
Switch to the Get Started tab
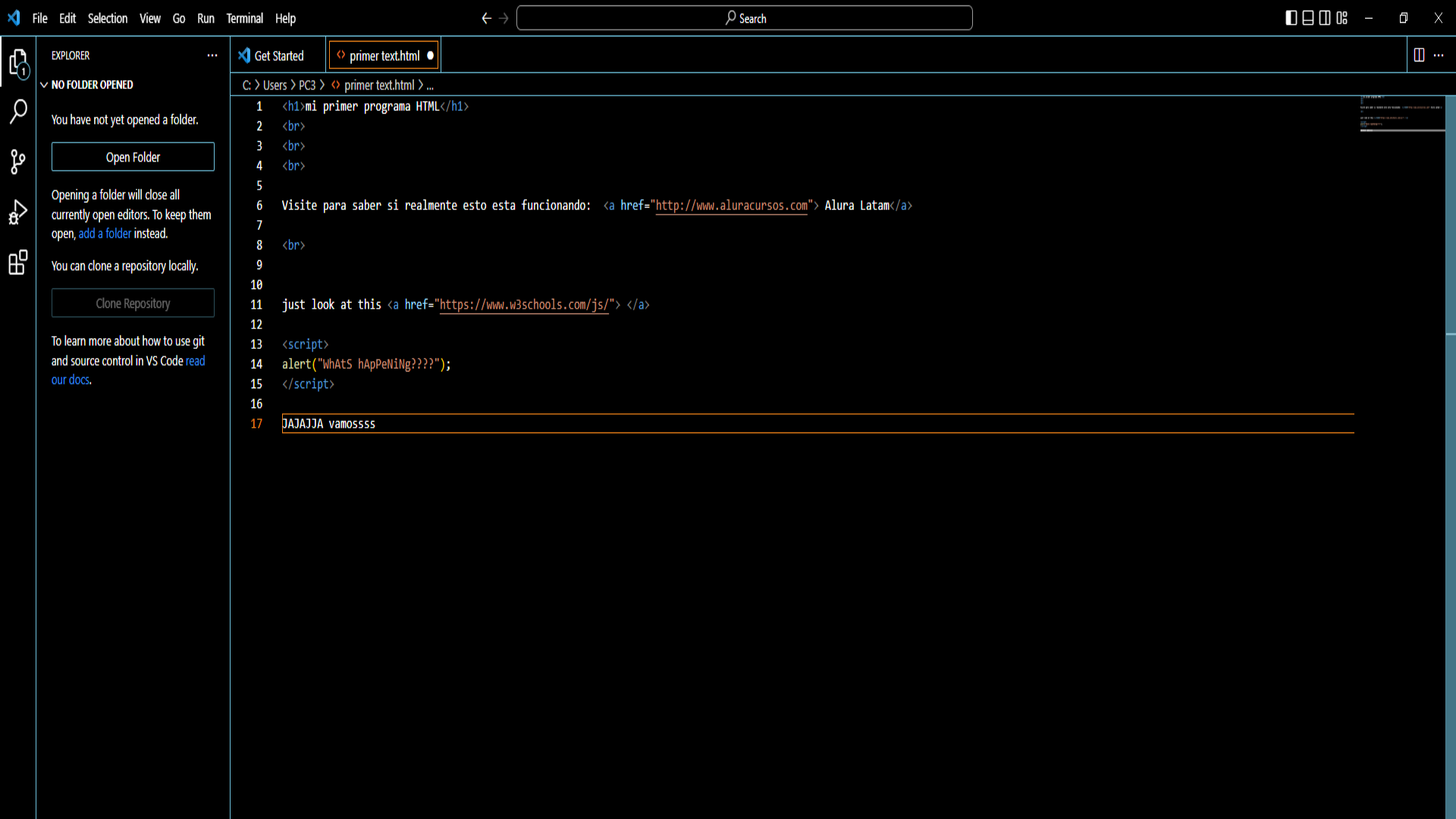(278, 55)
